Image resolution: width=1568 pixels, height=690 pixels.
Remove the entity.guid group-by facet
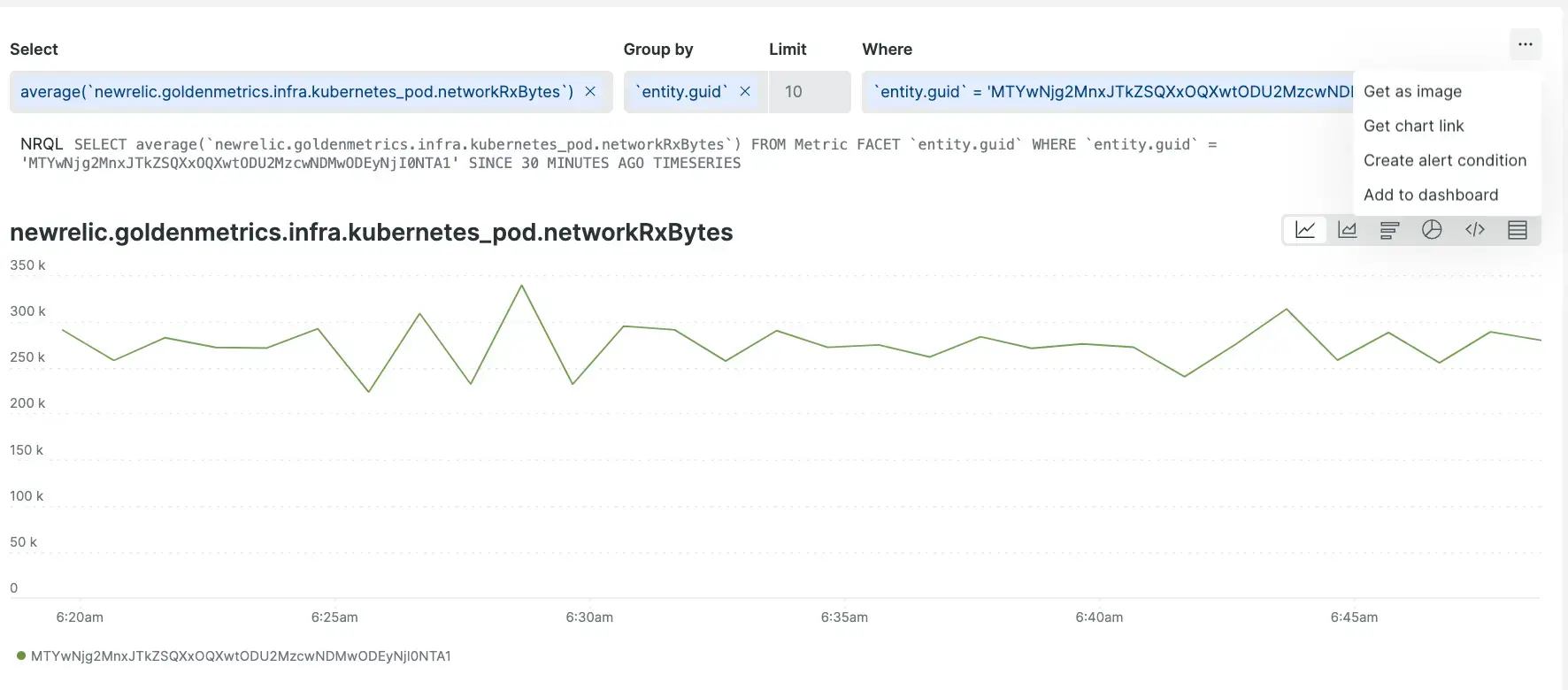tap(745, 91)
